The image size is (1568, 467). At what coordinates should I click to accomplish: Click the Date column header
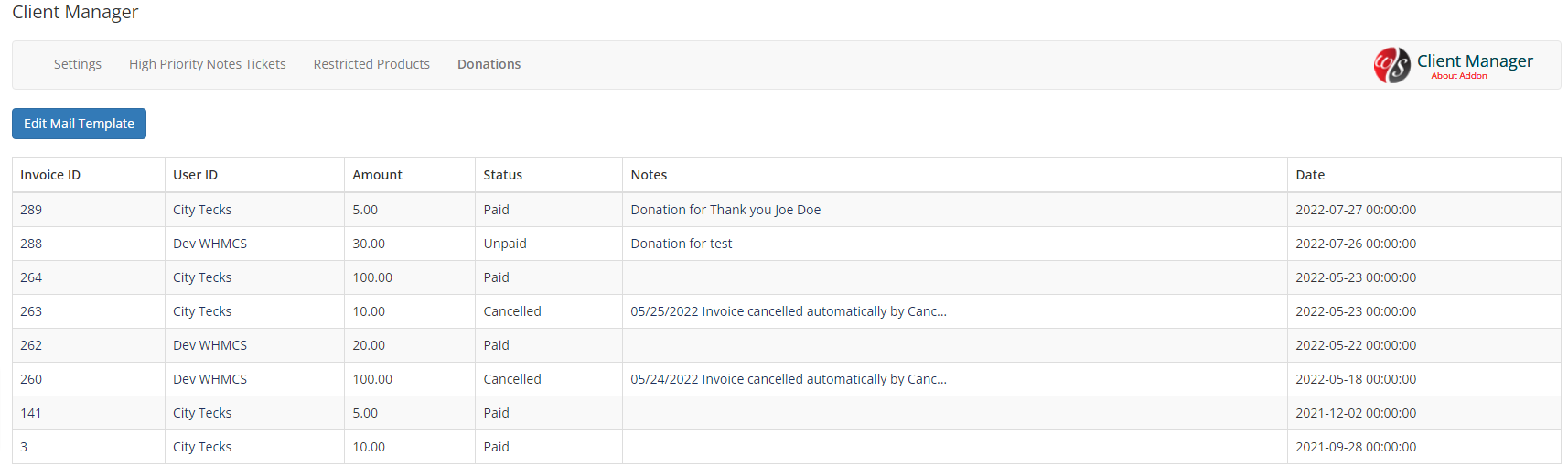pos(1310,175)
